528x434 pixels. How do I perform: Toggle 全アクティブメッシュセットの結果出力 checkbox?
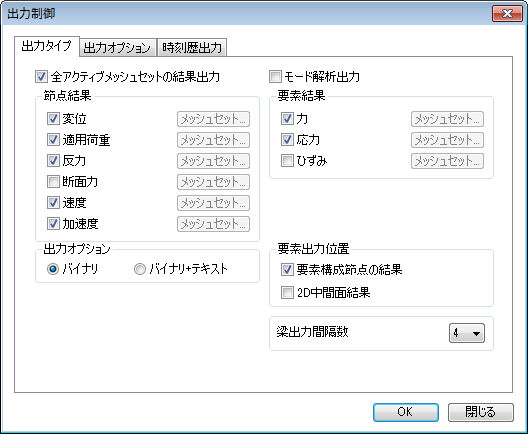[x=41, y=77]
